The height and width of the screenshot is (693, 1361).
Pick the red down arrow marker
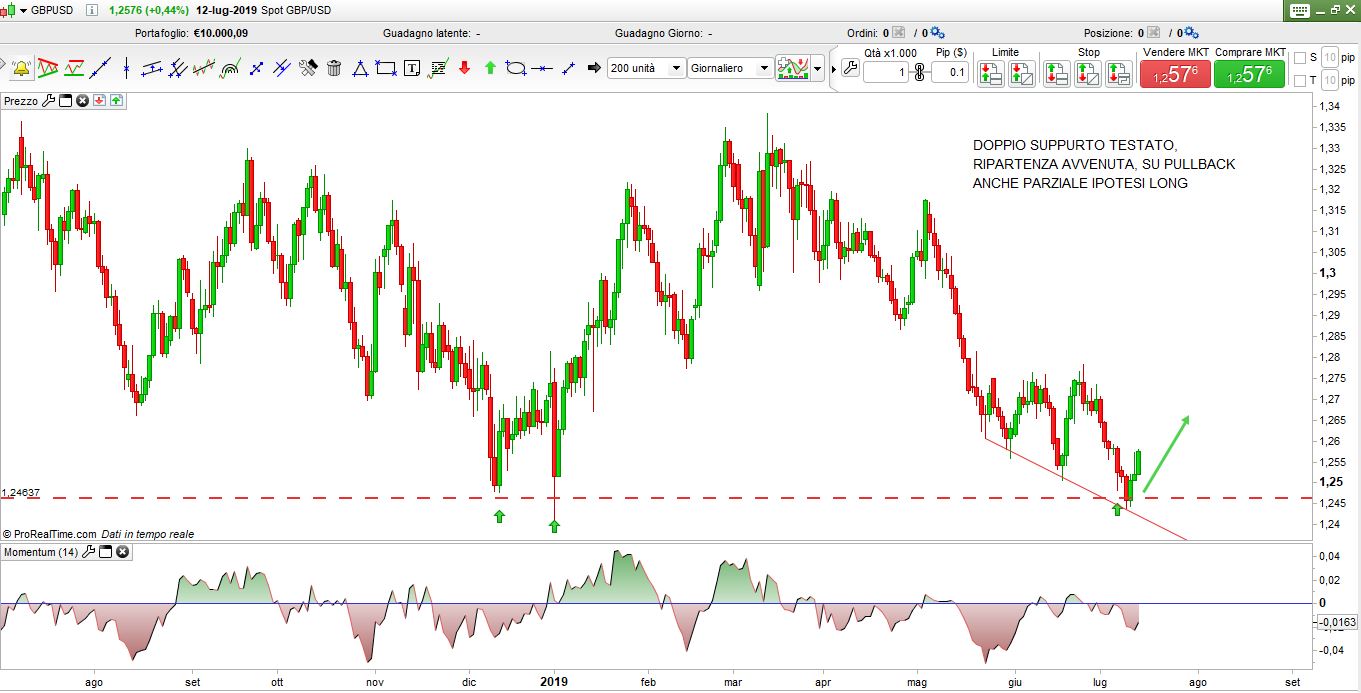click(x=464, y=68)
